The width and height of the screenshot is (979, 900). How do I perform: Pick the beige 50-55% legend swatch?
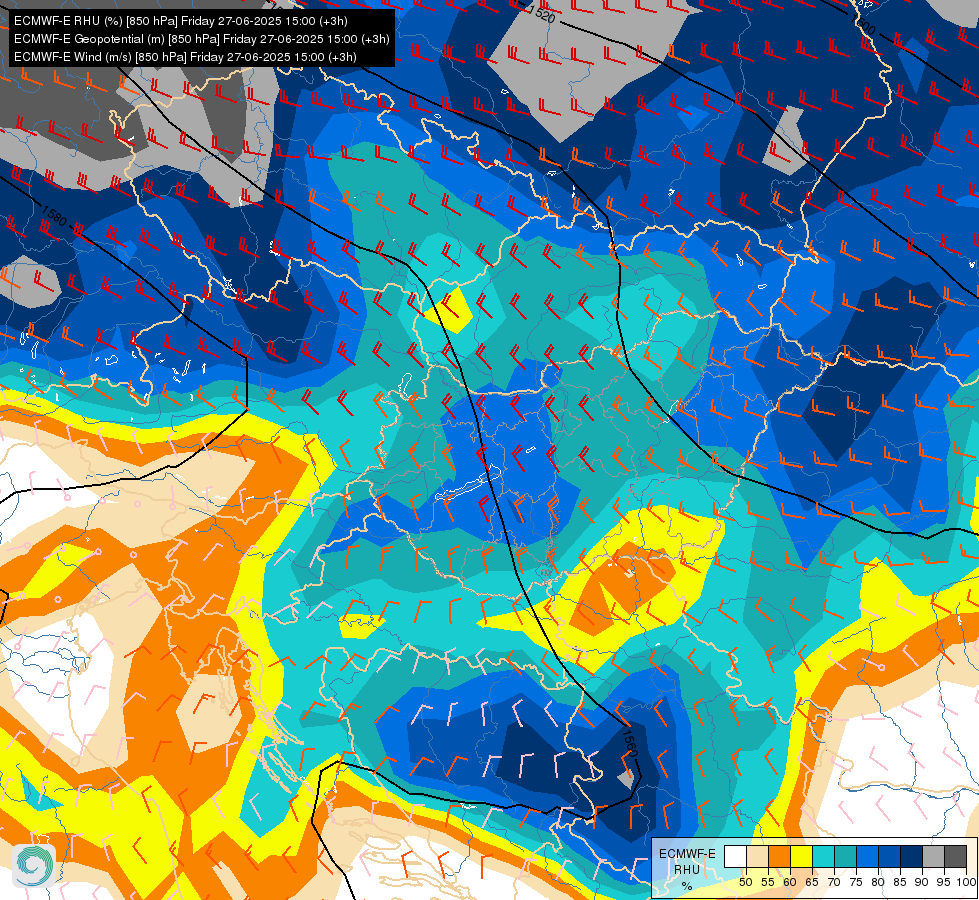tap(757, 856)
